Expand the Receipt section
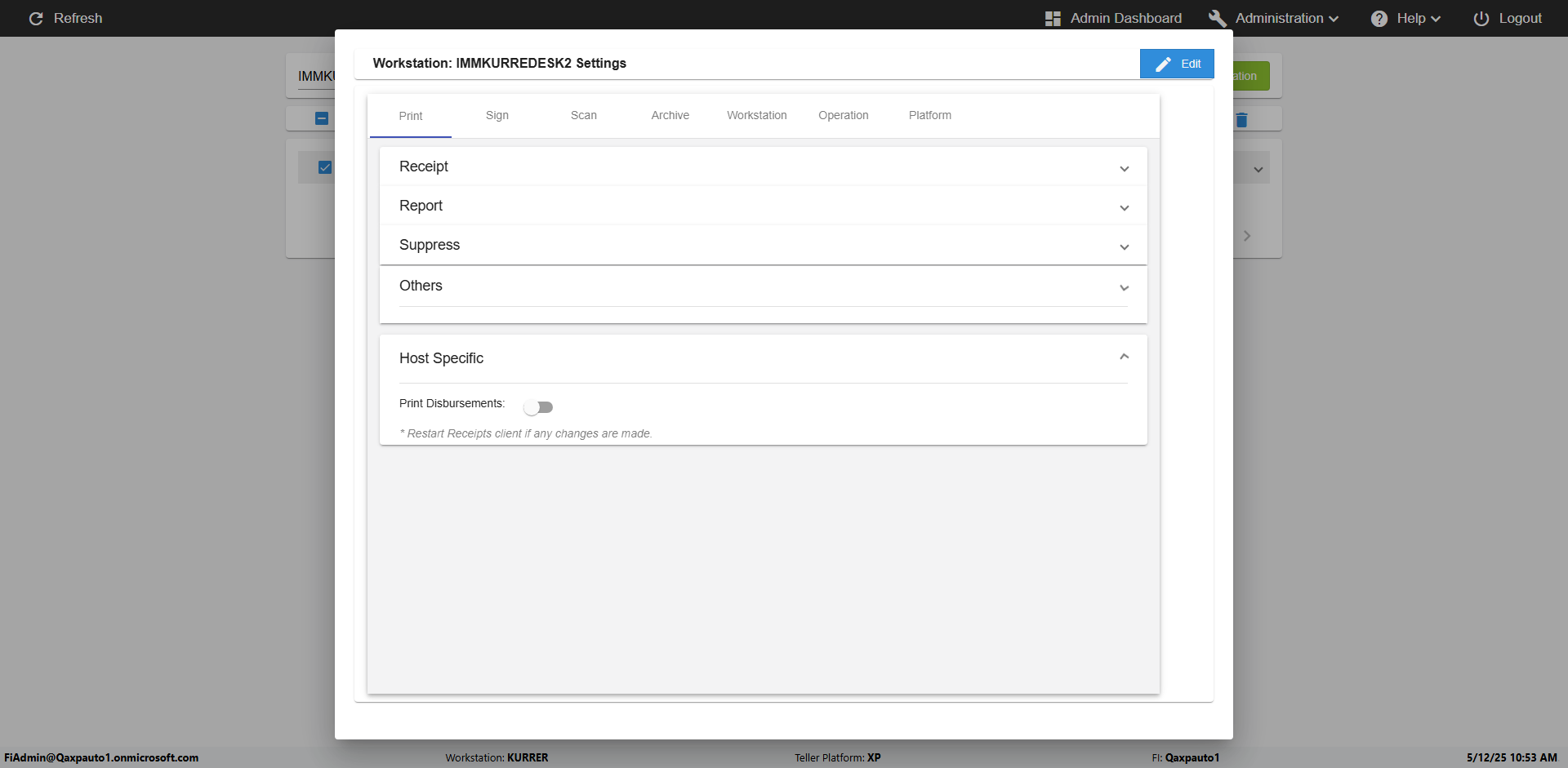The width and height of the screenshot is (1568, 768). tap(763, 166)
